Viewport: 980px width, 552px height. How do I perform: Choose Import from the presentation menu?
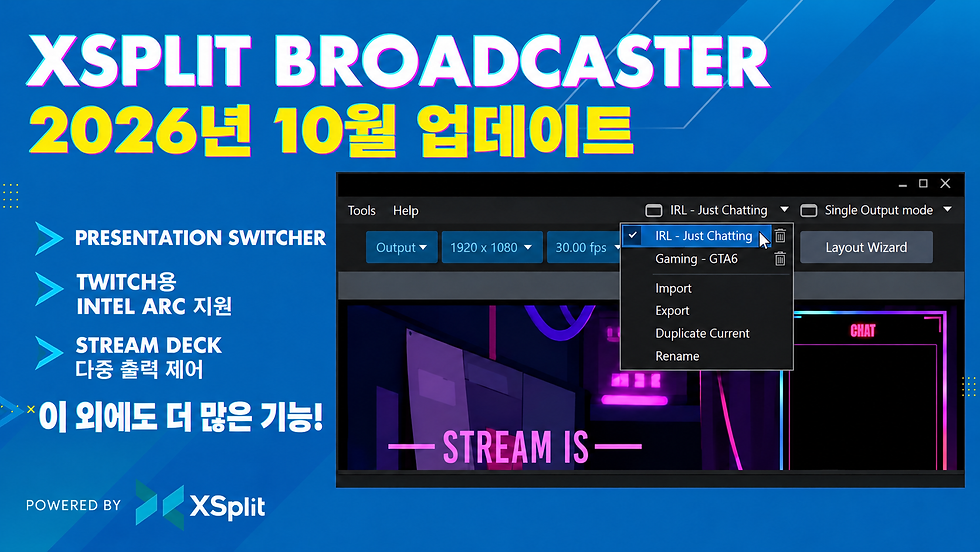(x=673, y=288)
